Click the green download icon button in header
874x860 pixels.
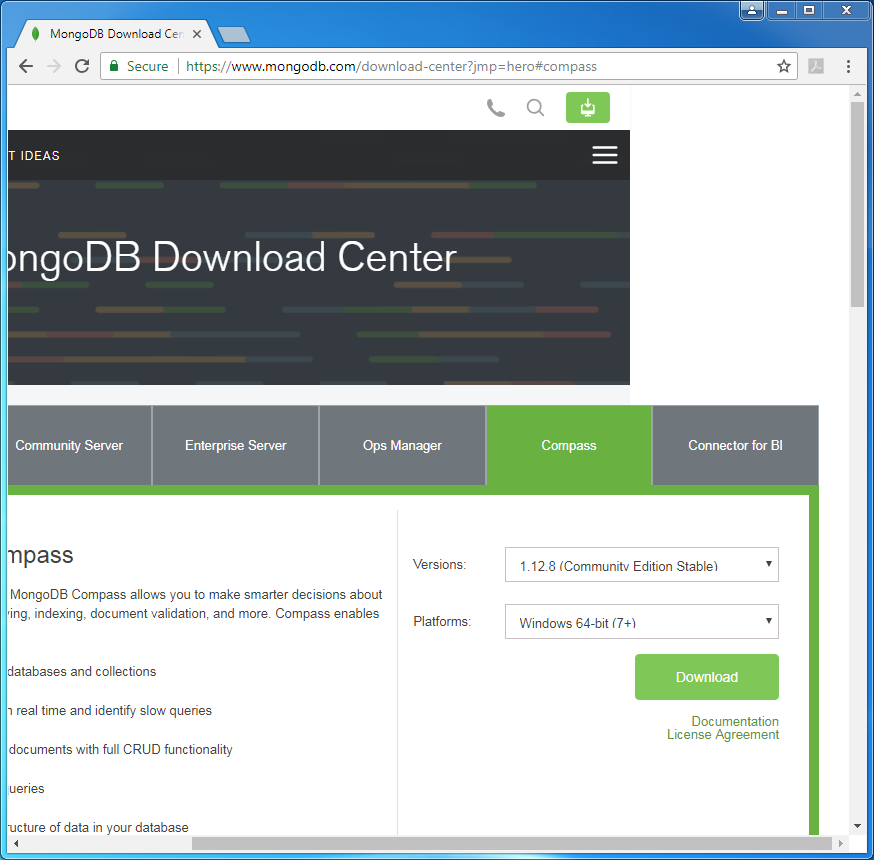point(587,108)
